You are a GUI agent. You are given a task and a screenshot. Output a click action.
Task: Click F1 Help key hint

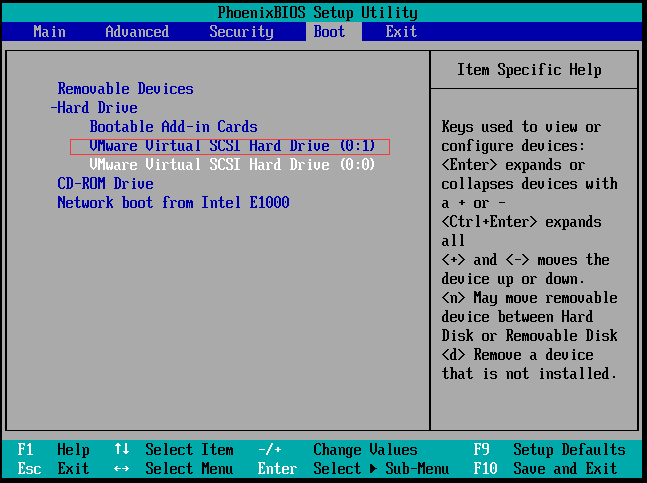(x=53, y=449)
